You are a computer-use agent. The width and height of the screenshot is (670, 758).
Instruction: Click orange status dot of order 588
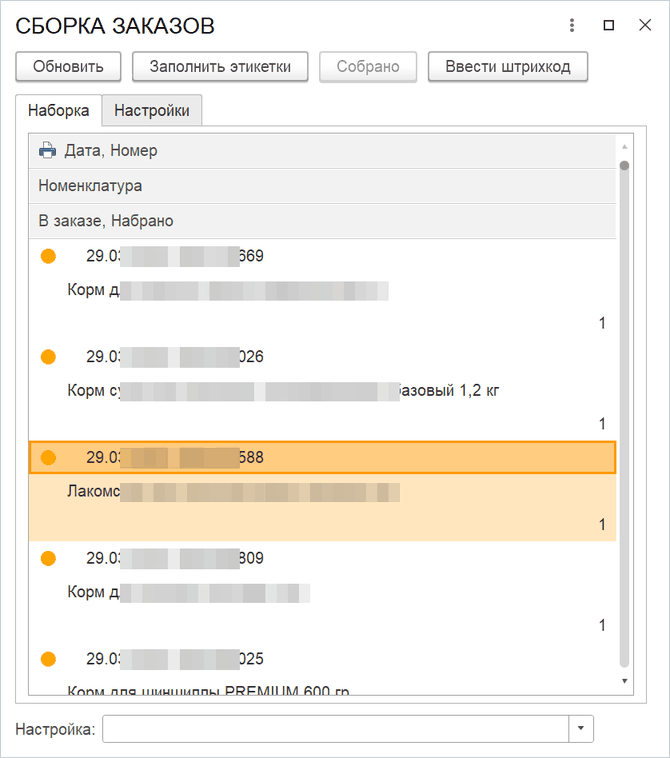click(48, 457)
